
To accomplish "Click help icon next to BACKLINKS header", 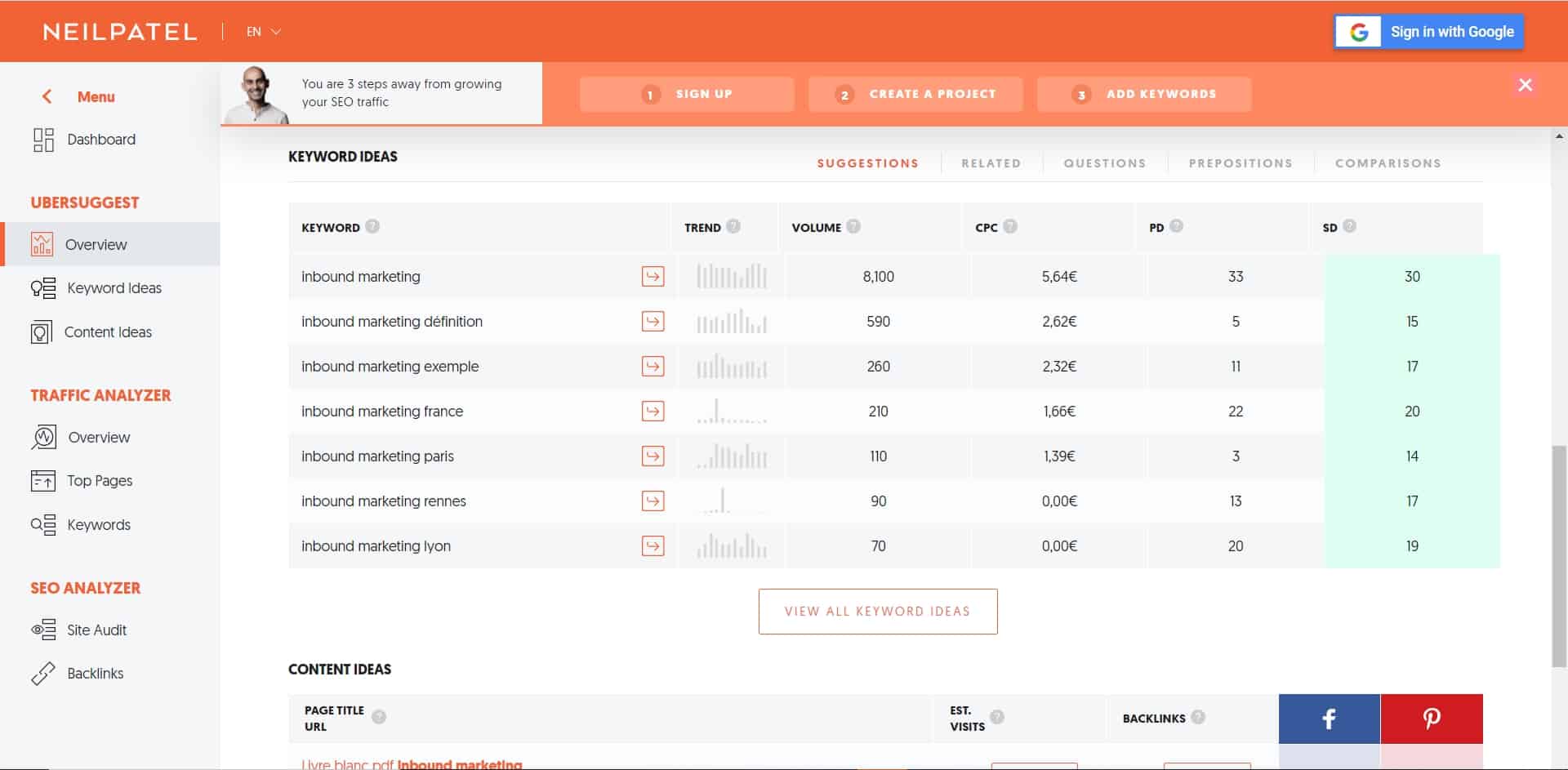I will [x=1198, y=717].
